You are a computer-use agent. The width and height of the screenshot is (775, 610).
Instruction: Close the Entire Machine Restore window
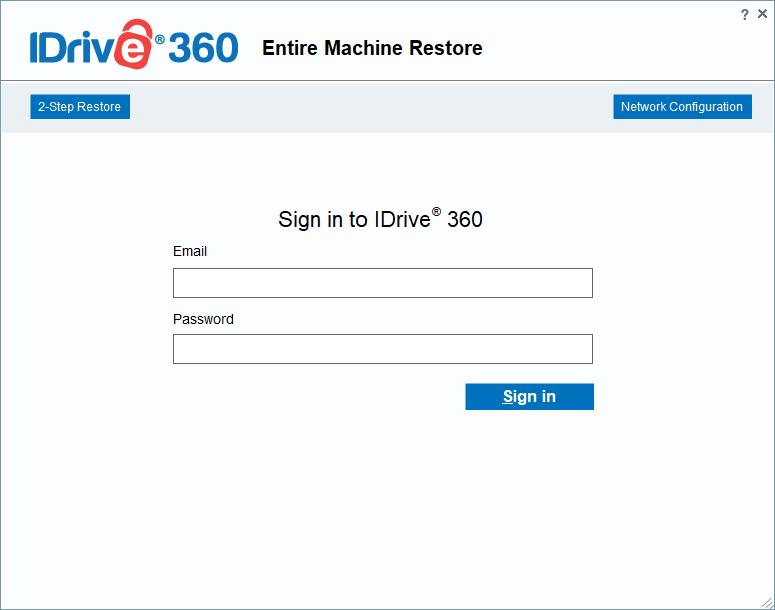click(x=762, y=14)
